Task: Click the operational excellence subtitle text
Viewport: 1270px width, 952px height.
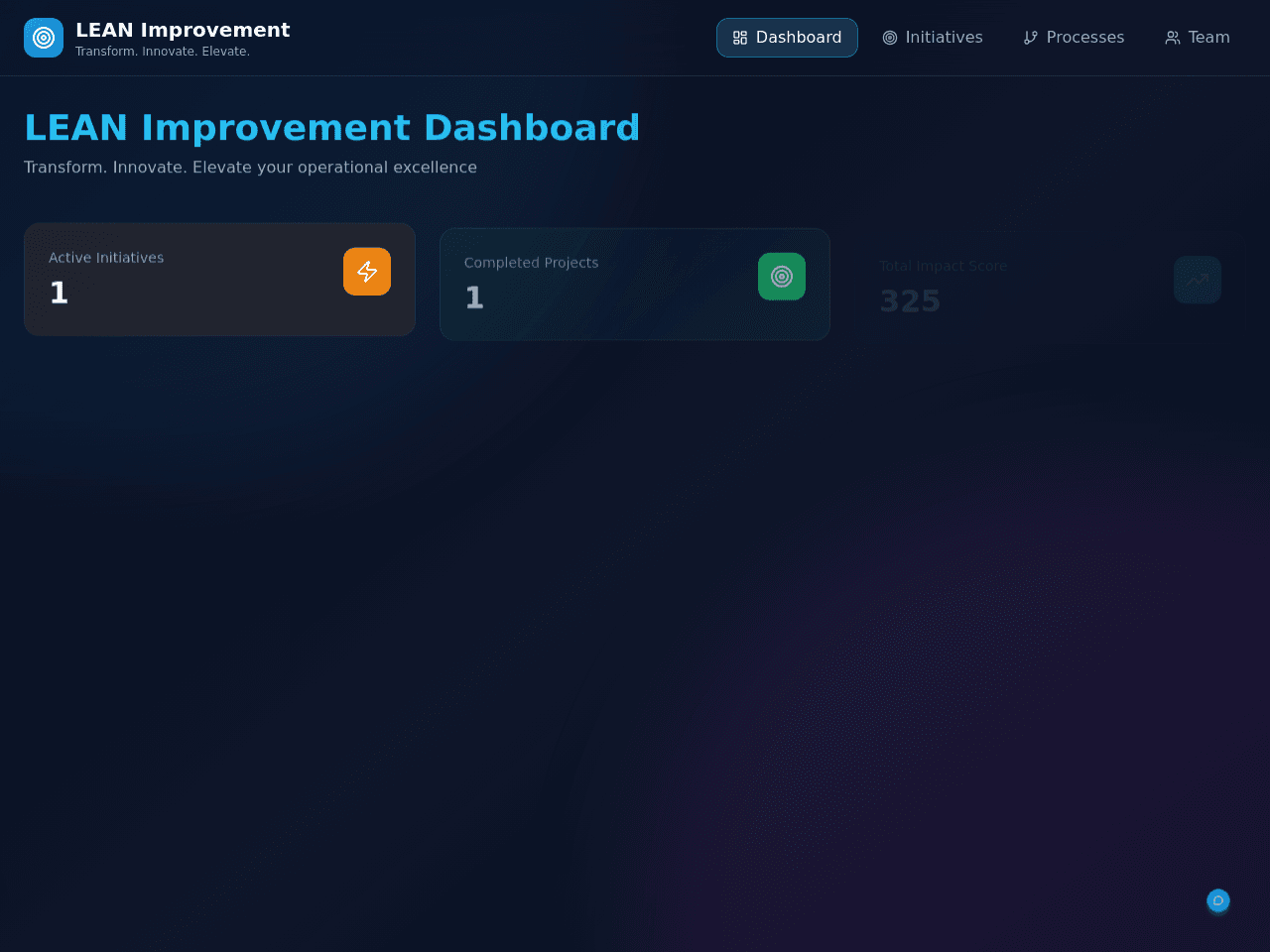Action: (250, 168)
